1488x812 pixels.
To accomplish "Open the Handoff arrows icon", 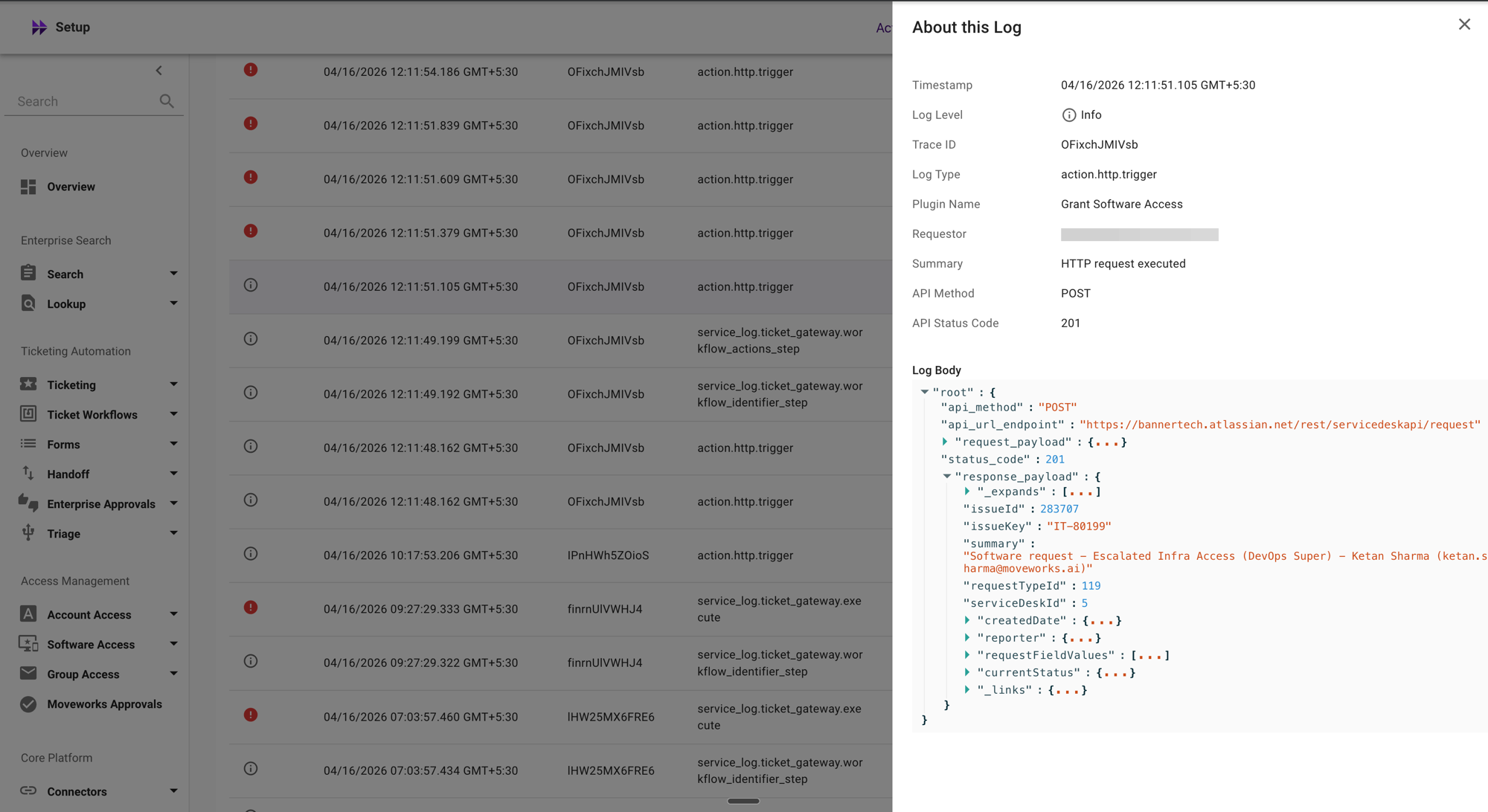I will [x=28, y=474].
